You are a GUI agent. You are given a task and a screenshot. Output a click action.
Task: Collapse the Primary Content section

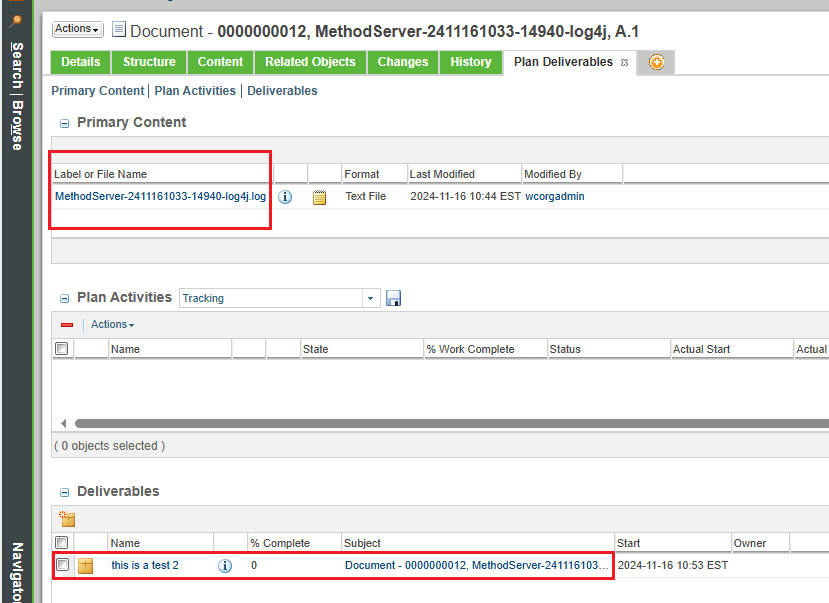point(63,122)
